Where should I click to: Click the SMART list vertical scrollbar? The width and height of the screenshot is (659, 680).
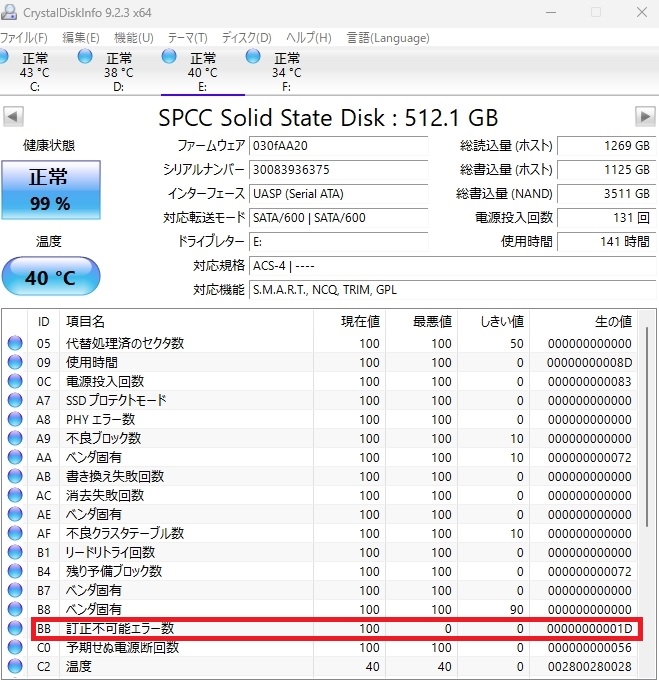(646, 427)
